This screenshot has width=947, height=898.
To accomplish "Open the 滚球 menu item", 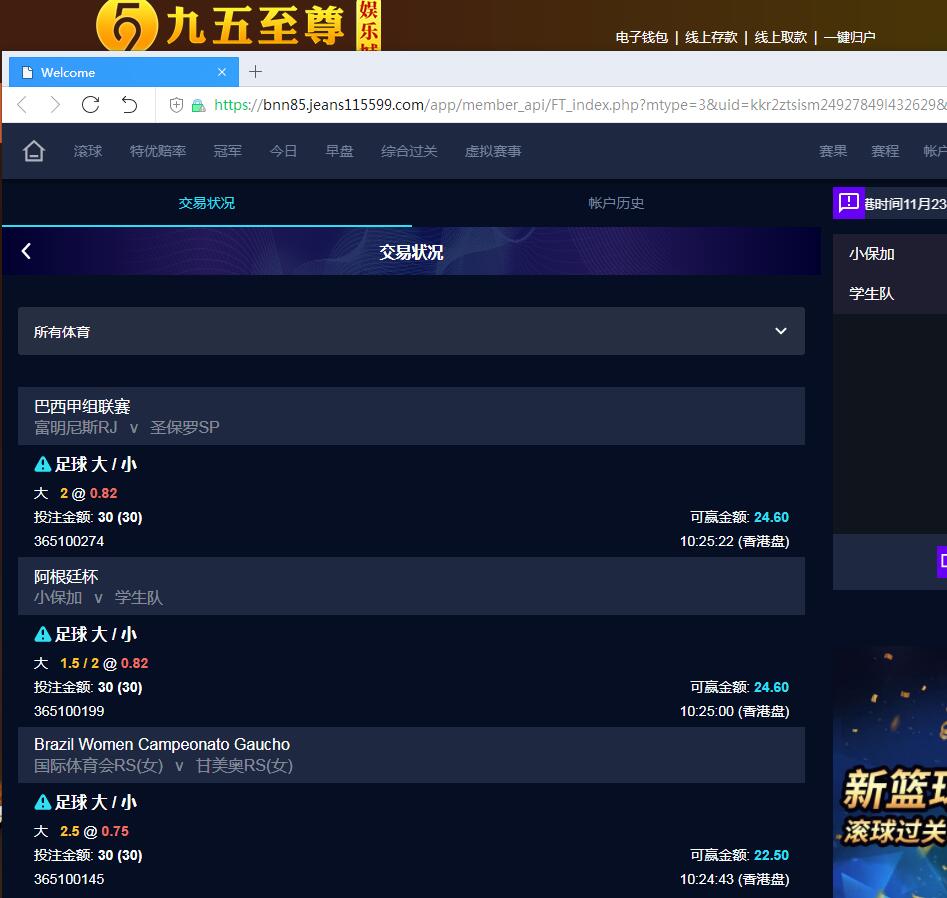I will pyautogui.click(x=88, y=151).
